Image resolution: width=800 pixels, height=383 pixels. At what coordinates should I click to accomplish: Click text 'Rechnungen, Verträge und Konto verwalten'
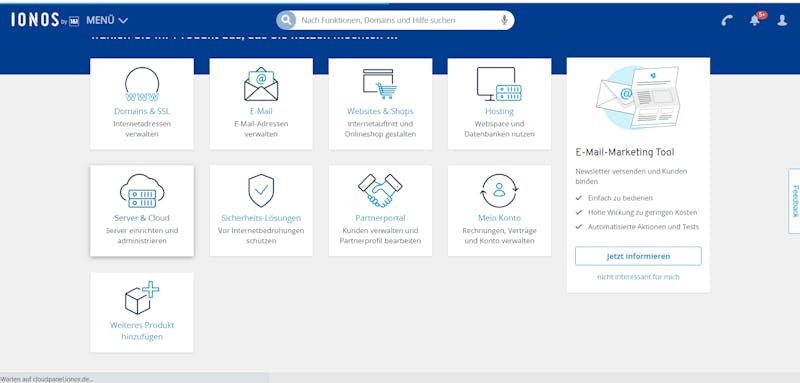coord(499,236)
